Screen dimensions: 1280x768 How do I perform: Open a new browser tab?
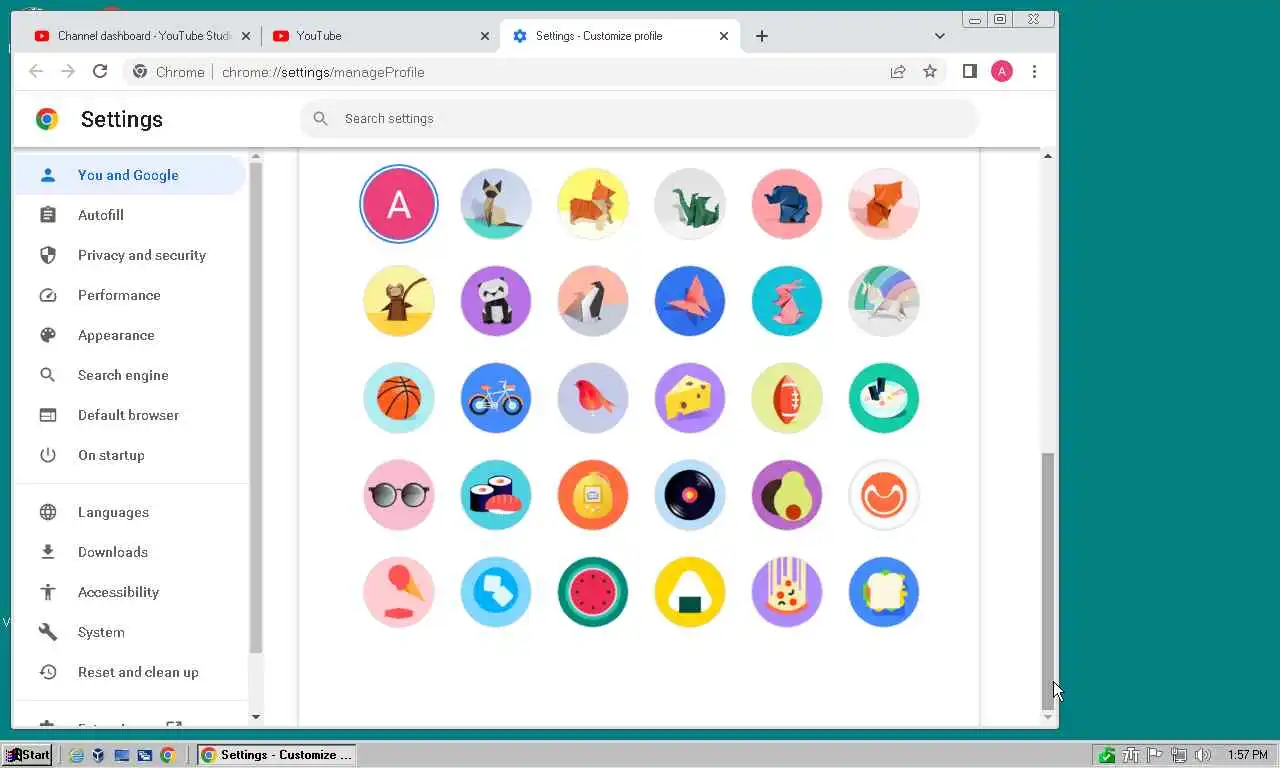tap(762, 36)
